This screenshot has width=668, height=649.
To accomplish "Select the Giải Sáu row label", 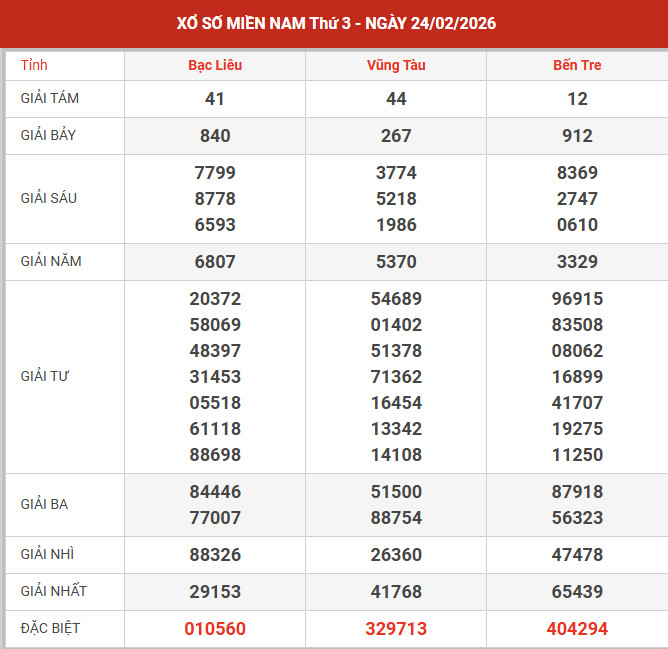I will coord(49,198).
